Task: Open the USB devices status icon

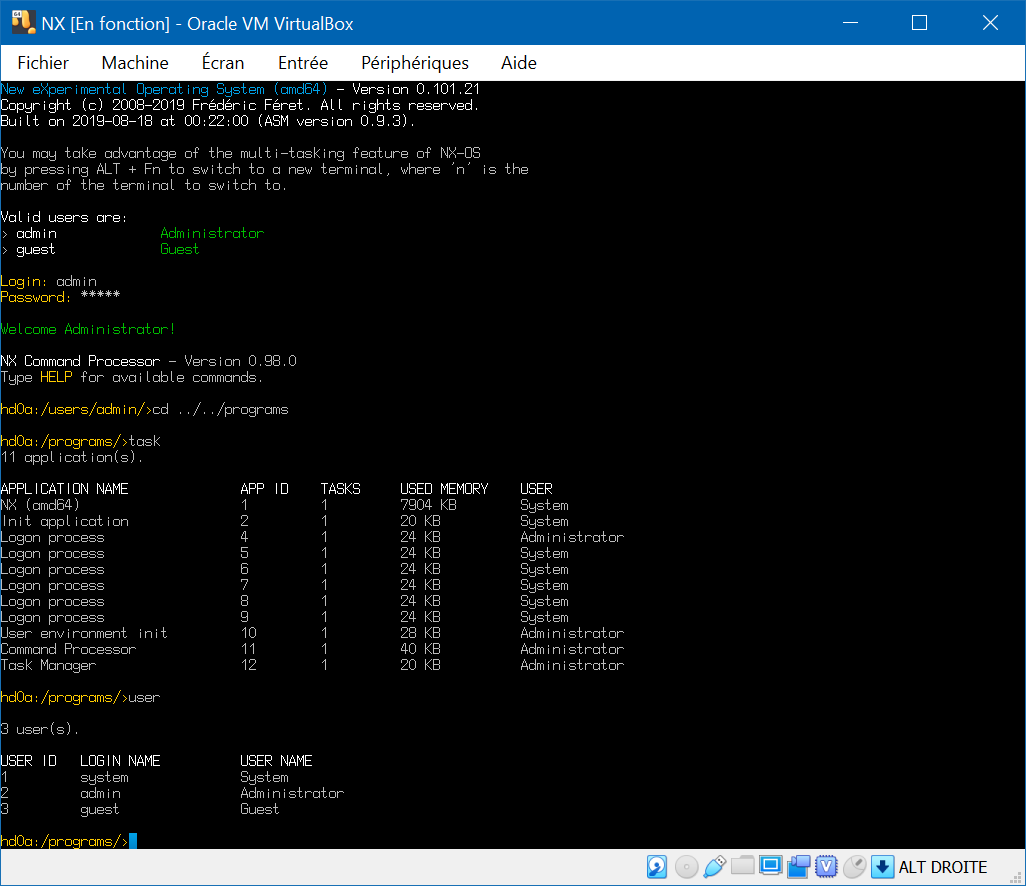Action: [715, 866]
